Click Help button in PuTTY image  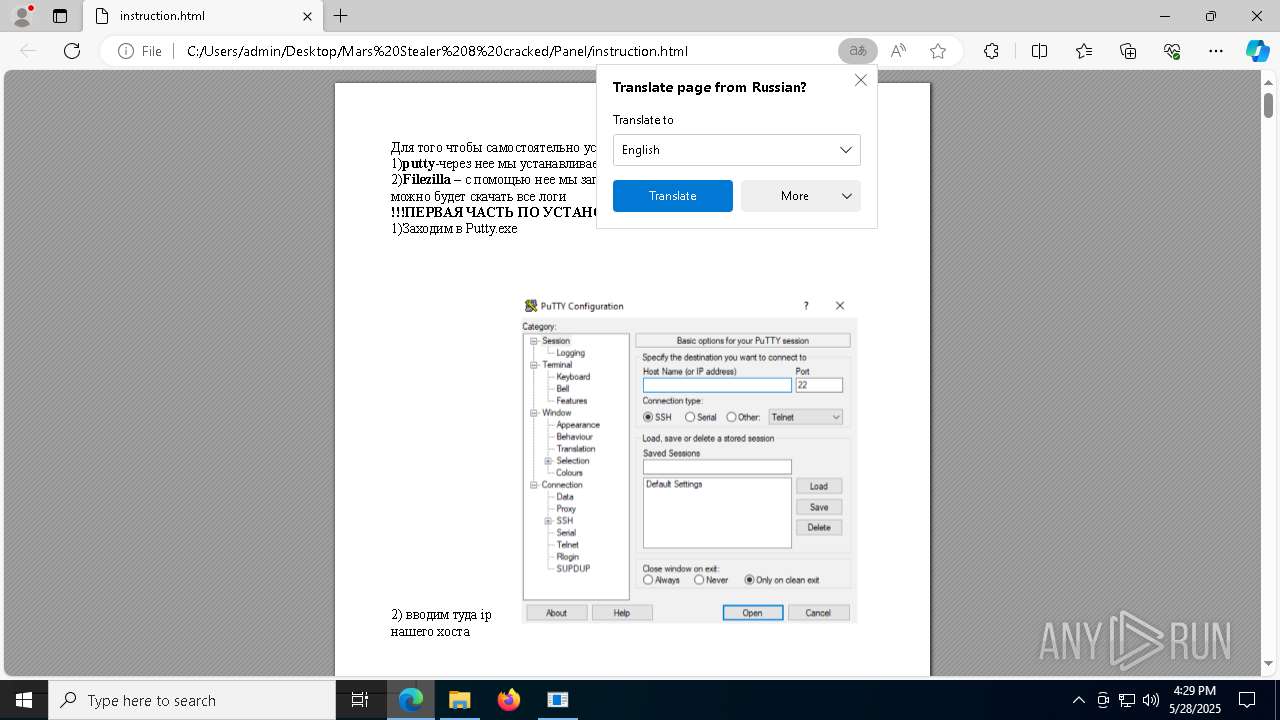click(622, 613)
